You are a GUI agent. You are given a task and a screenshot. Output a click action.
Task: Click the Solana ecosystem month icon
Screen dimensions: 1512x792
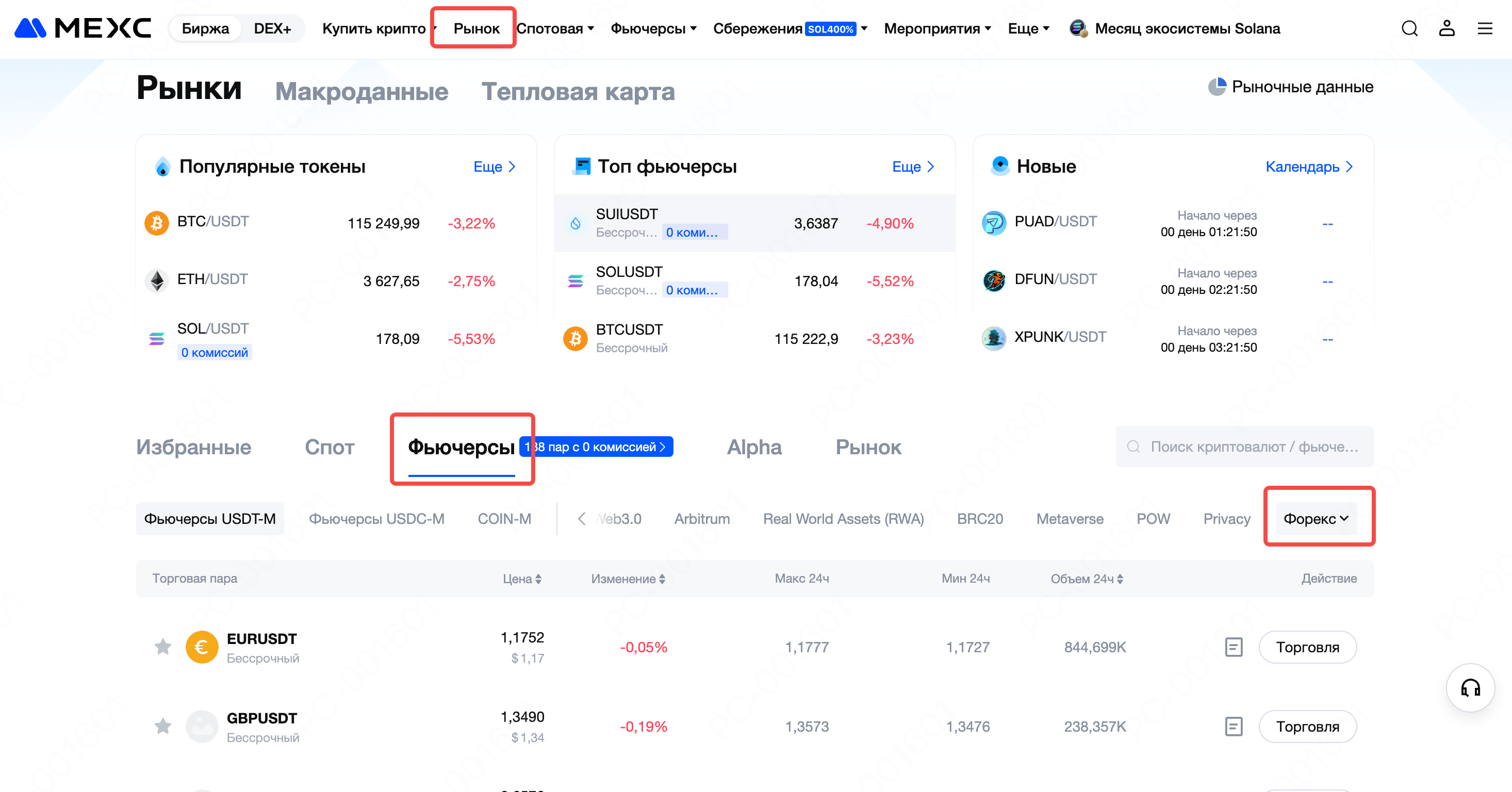[x=1078, y=28]
